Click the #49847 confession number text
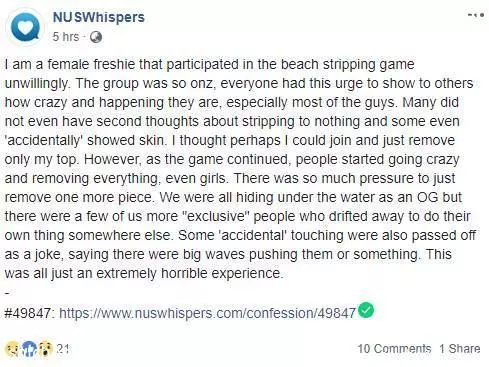Screen dimensions: 489x367 click(x=28, y=313)
